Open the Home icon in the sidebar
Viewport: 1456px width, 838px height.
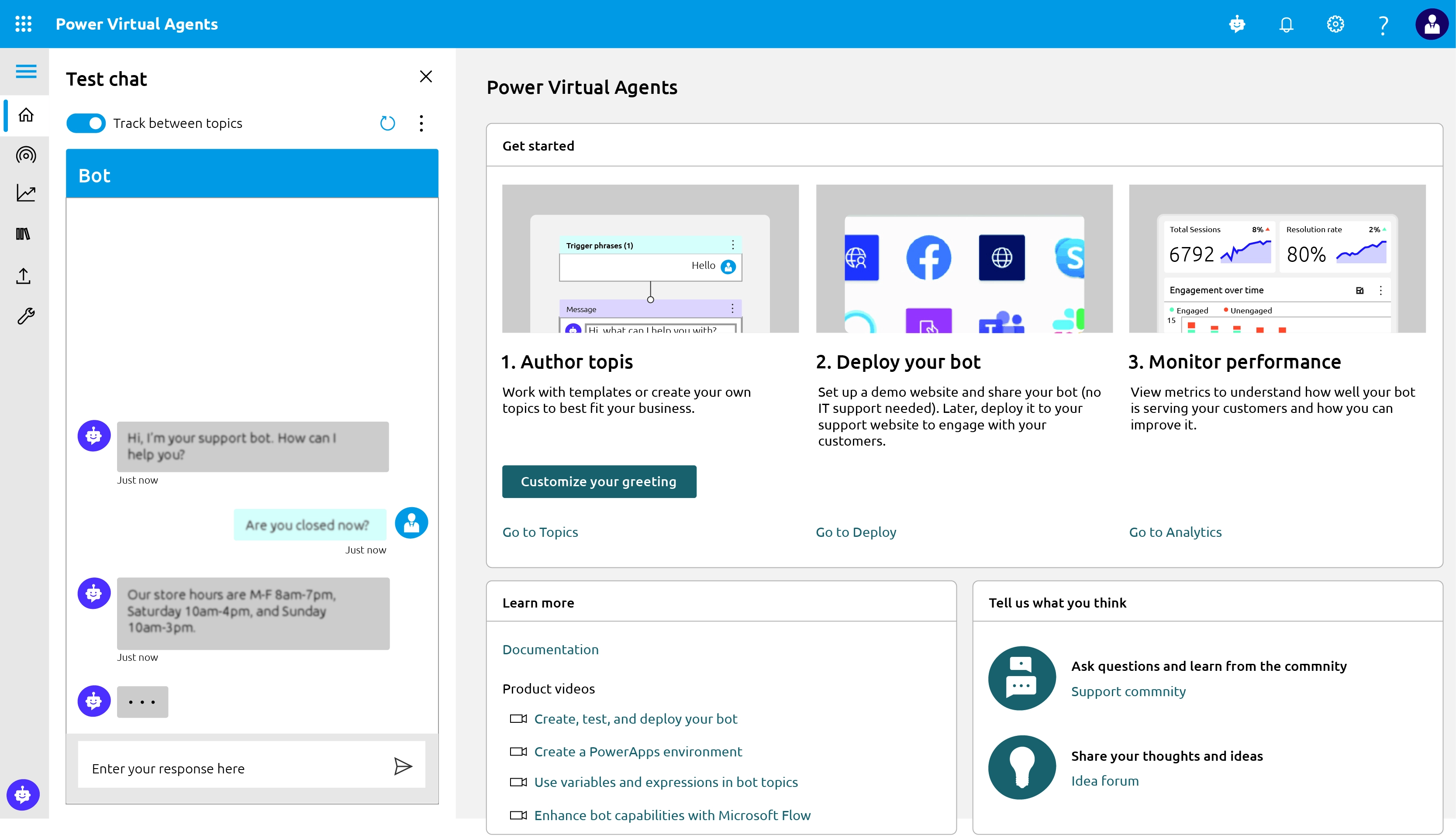click(x=25, y=115)
